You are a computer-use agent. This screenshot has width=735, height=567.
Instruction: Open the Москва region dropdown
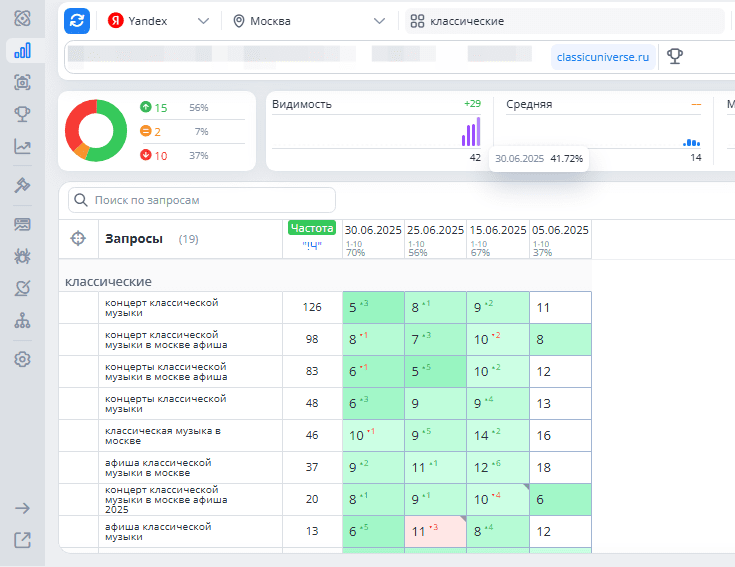pyautogui.click(x=309, y=21)
